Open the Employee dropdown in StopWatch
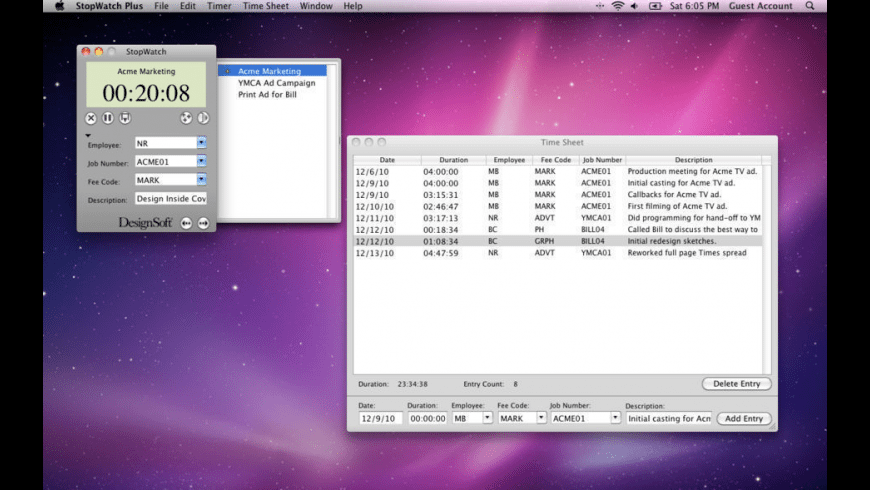This screenshot has height=490, width=870. 201,143
